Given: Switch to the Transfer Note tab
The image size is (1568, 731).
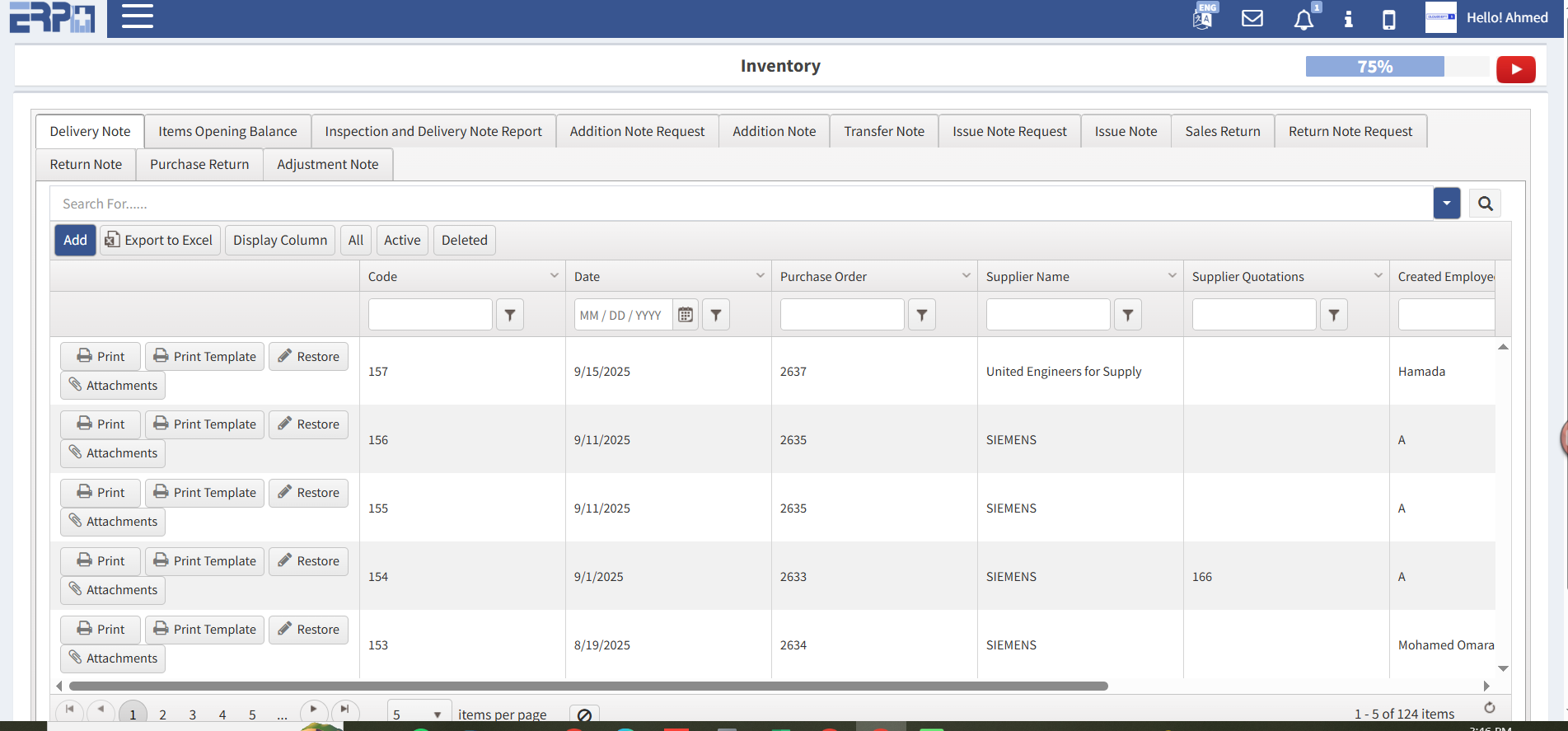Looking at the screenshot, I should coord(883,132).
